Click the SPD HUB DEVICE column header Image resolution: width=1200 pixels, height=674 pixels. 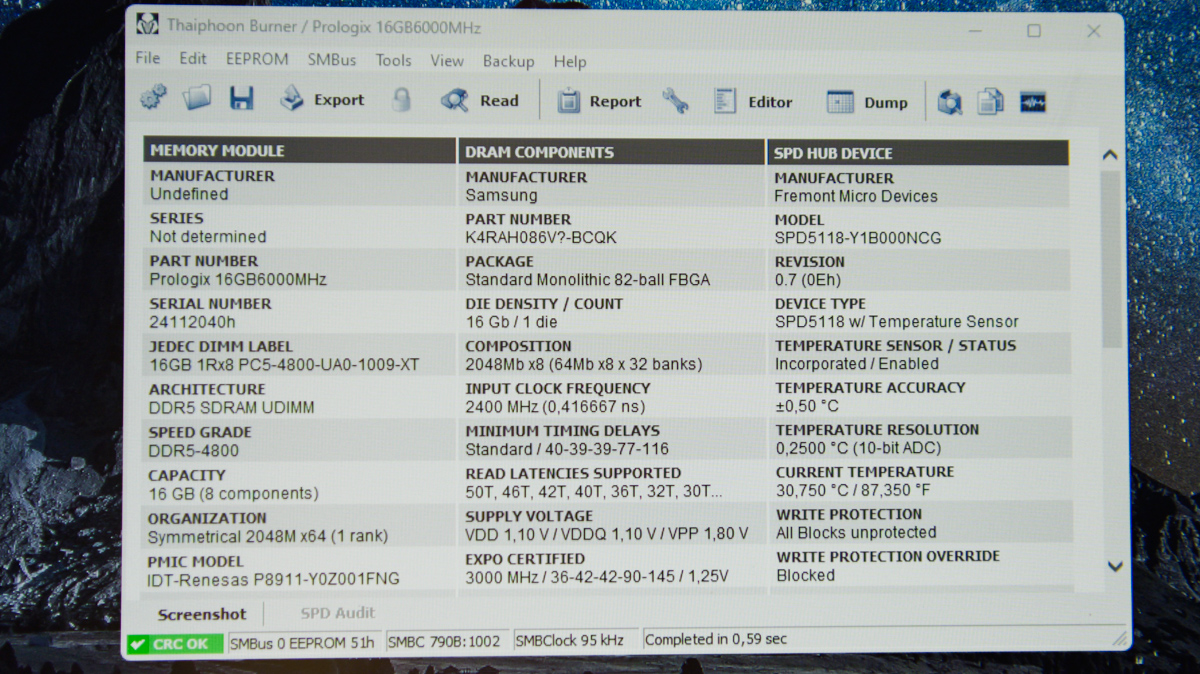point(918,153)
